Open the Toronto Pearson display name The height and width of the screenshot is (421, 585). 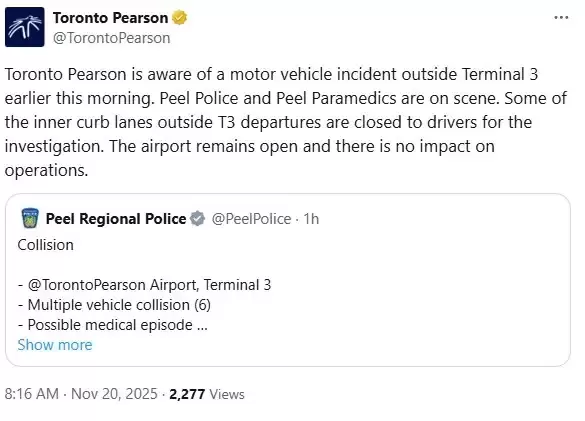pos(110,18)
